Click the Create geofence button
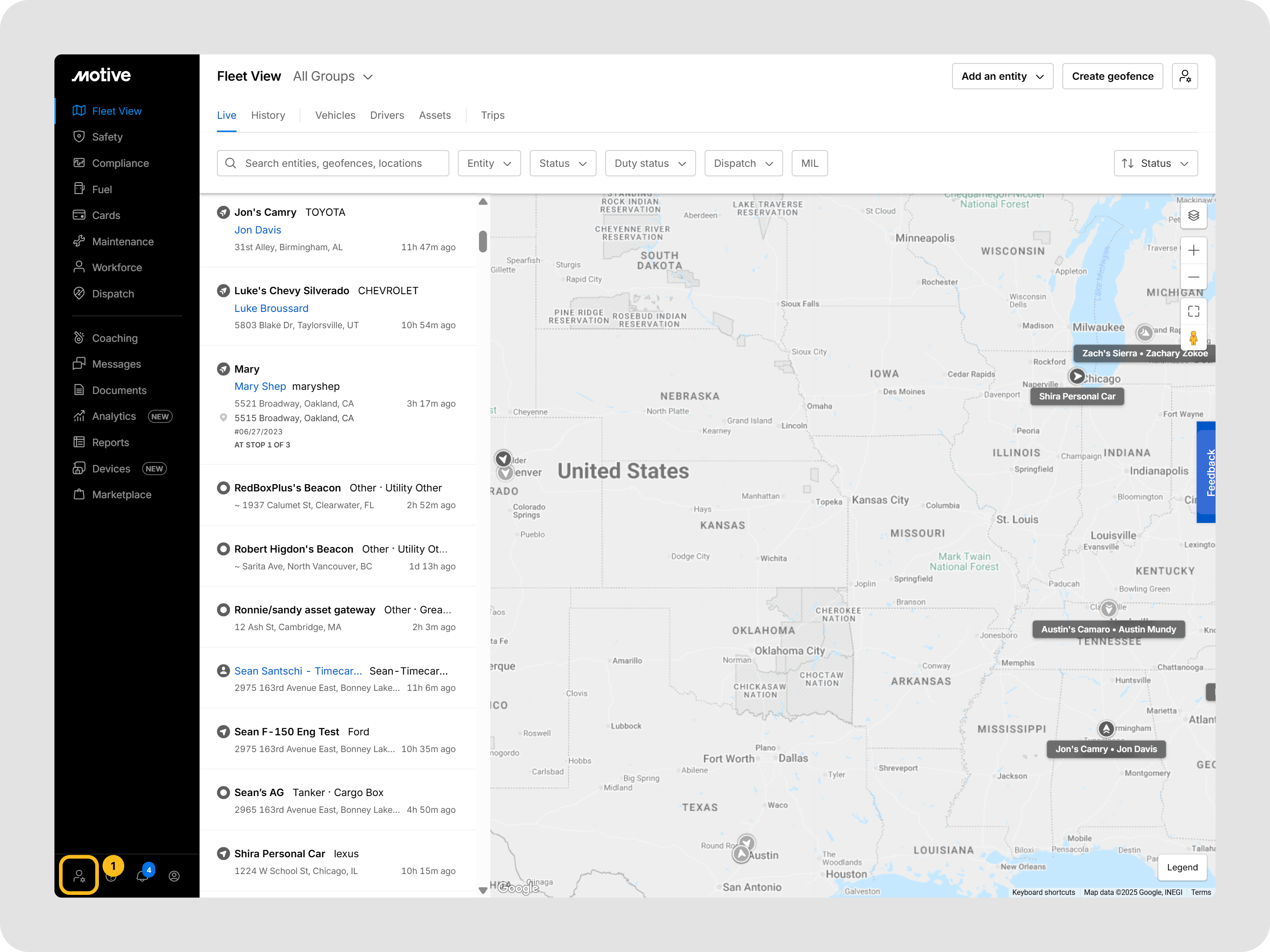 (x=1112, y=76)
